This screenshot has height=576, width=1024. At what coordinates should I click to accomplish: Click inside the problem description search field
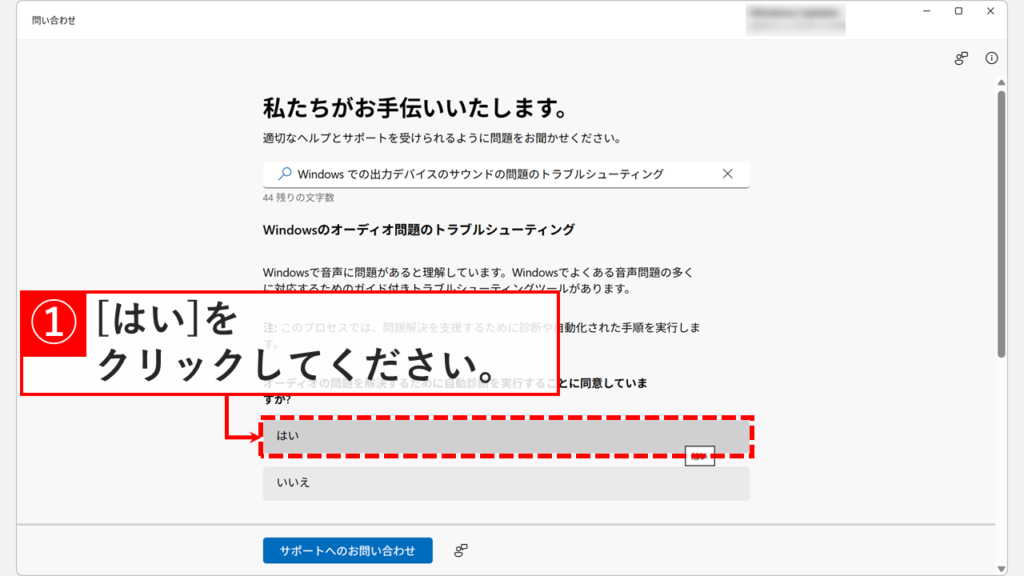coord(500,174)
